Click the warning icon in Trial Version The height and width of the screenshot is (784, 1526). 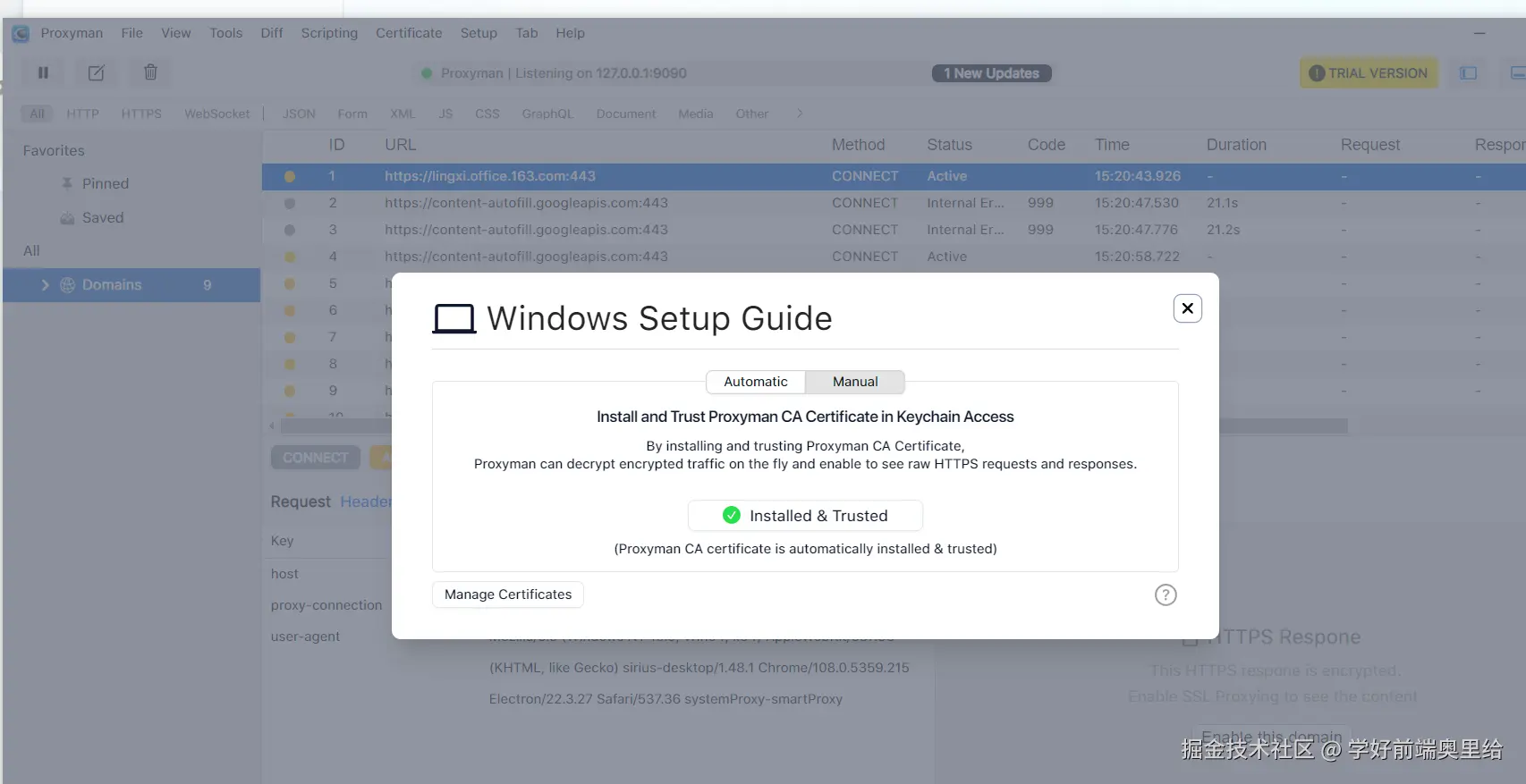point(1317,73)
